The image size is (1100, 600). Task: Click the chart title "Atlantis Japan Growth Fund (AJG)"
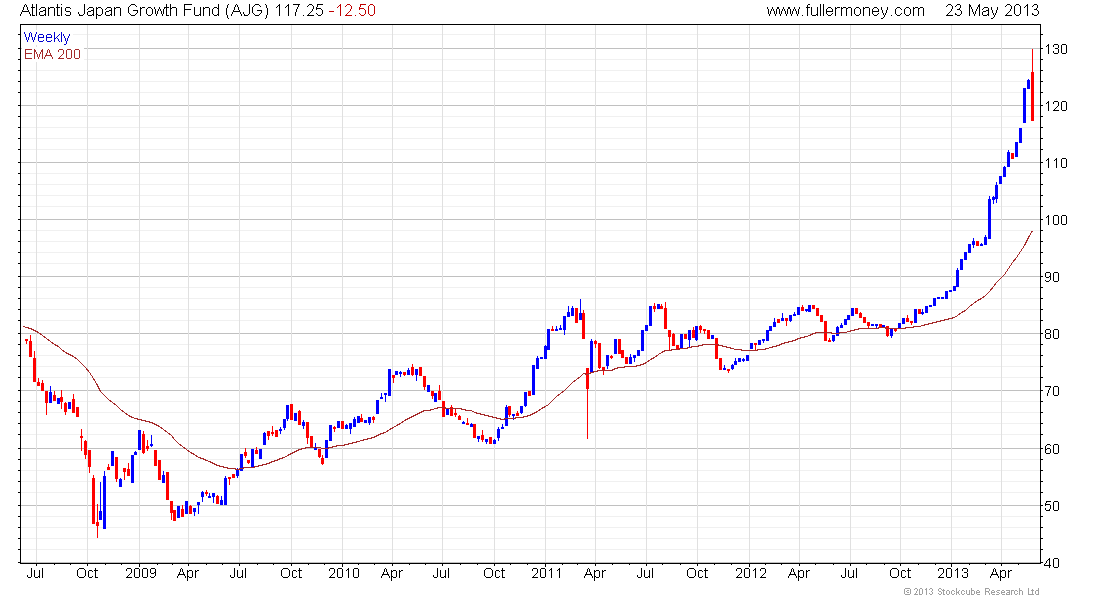coord(145,11)
